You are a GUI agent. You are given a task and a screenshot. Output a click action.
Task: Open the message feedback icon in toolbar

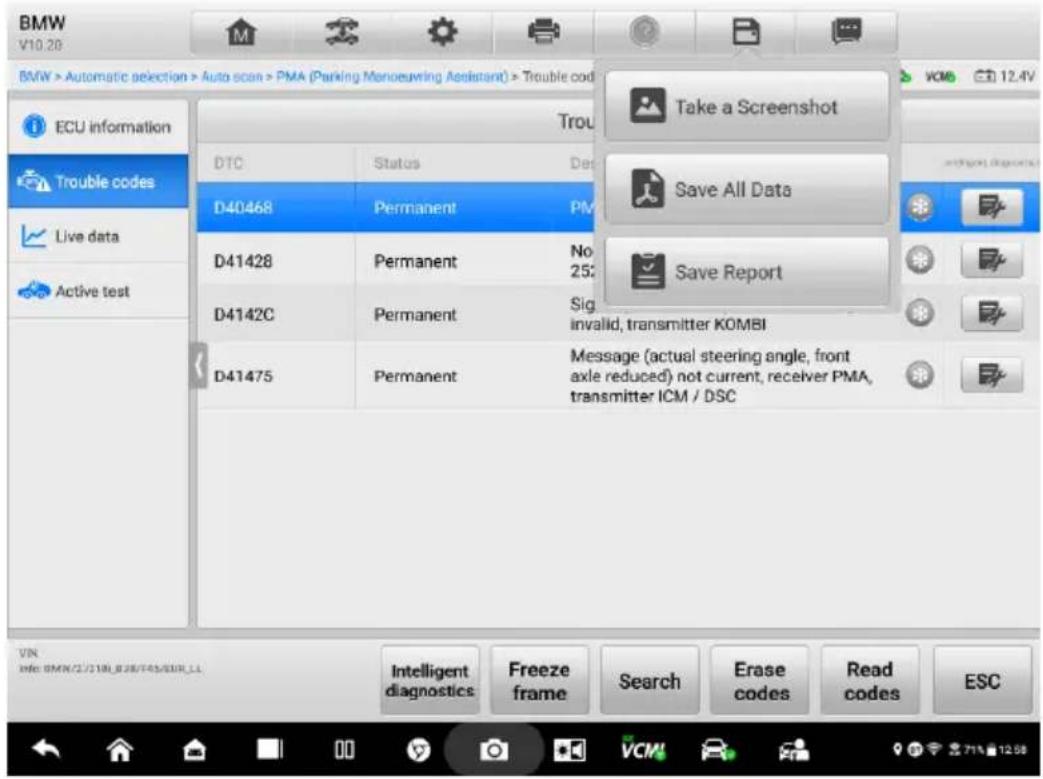click(x=846, y=31)
